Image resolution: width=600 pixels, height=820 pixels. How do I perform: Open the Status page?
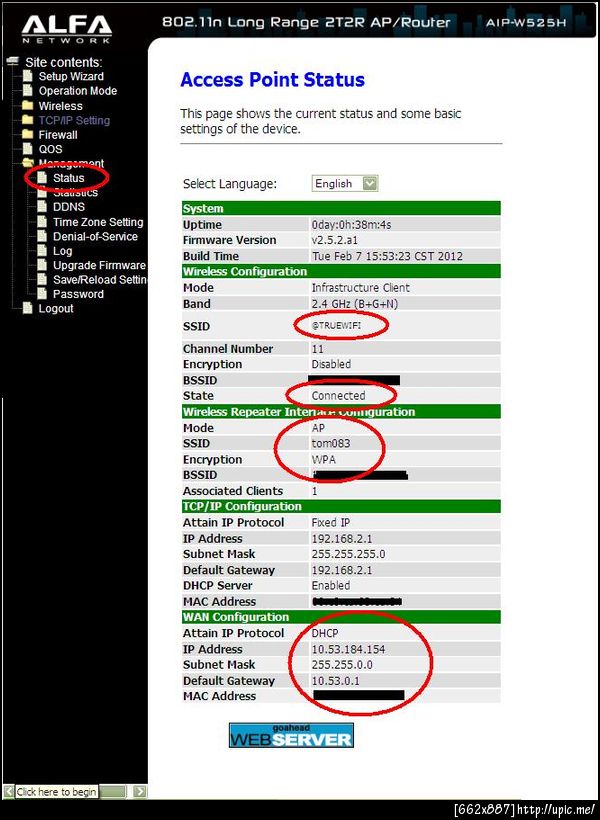(x=69, y=178)
